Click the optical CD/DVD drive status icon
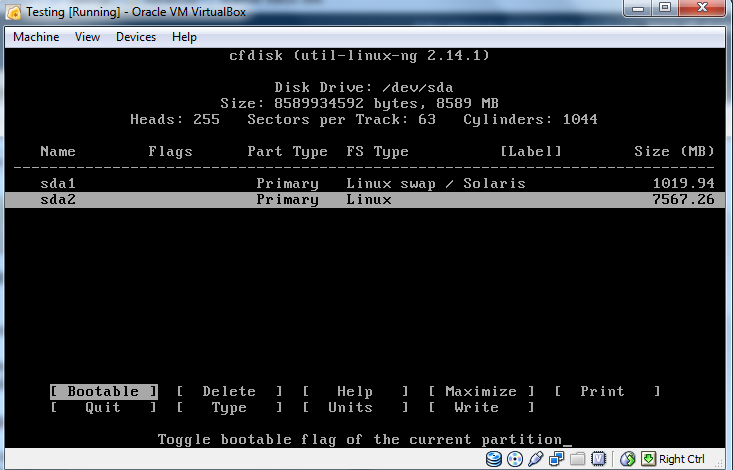 pos(515,459)
